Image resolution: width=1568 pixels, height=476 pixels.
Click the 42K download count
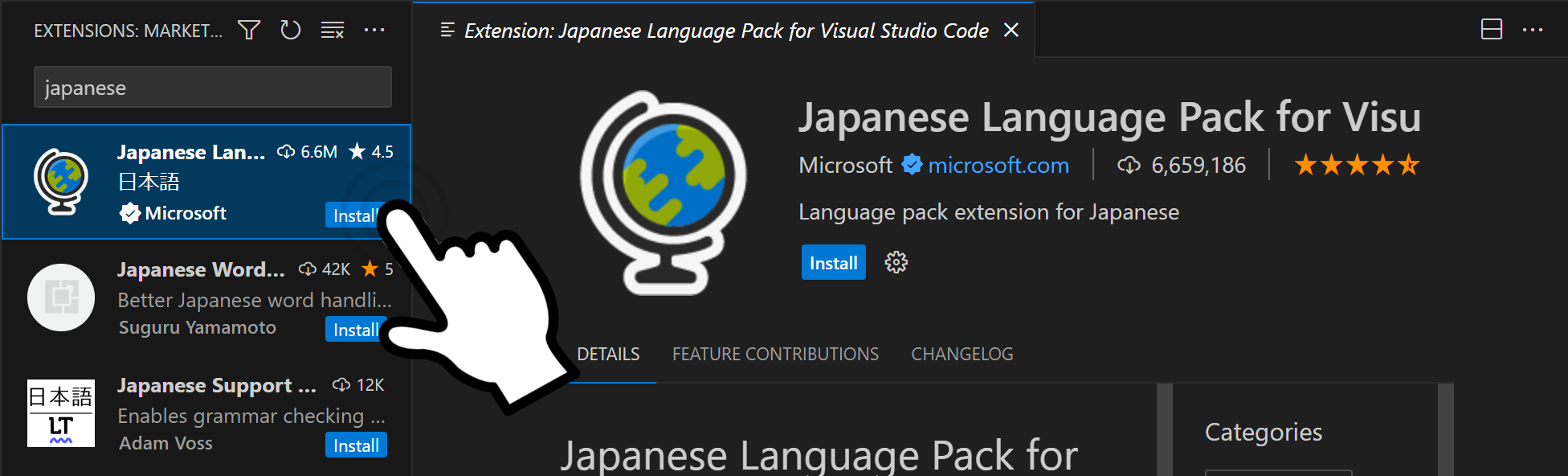[x=325, y=269]
